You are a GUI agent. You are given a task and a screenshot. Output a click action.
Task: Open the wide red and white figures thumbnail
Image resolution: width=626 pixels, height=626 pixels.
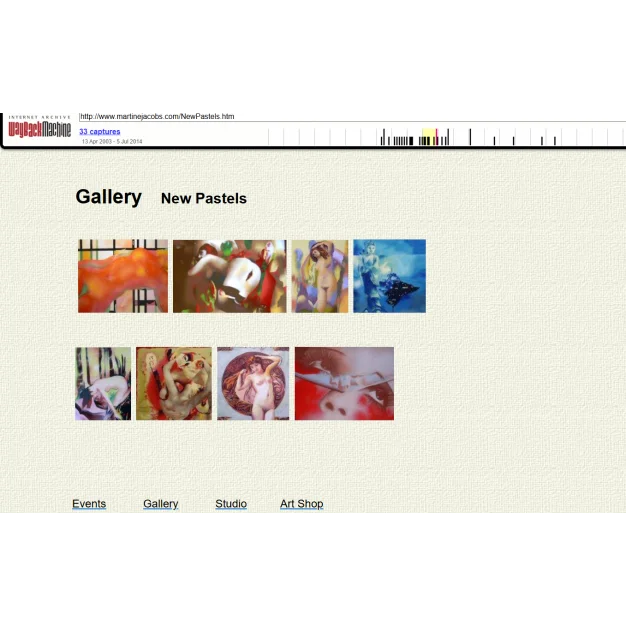tap(229, 276)
